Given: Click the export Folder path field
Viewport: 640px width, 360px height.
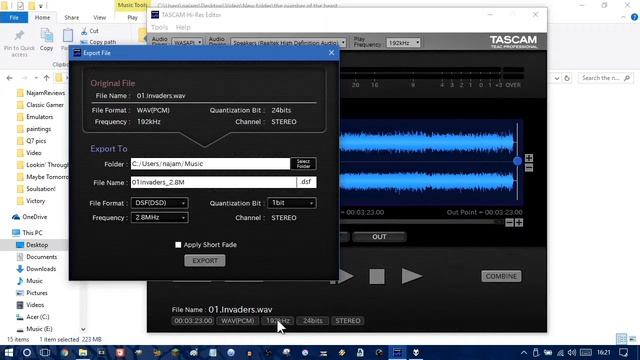Looking at the screenshot, I should (x=210, y=164).
